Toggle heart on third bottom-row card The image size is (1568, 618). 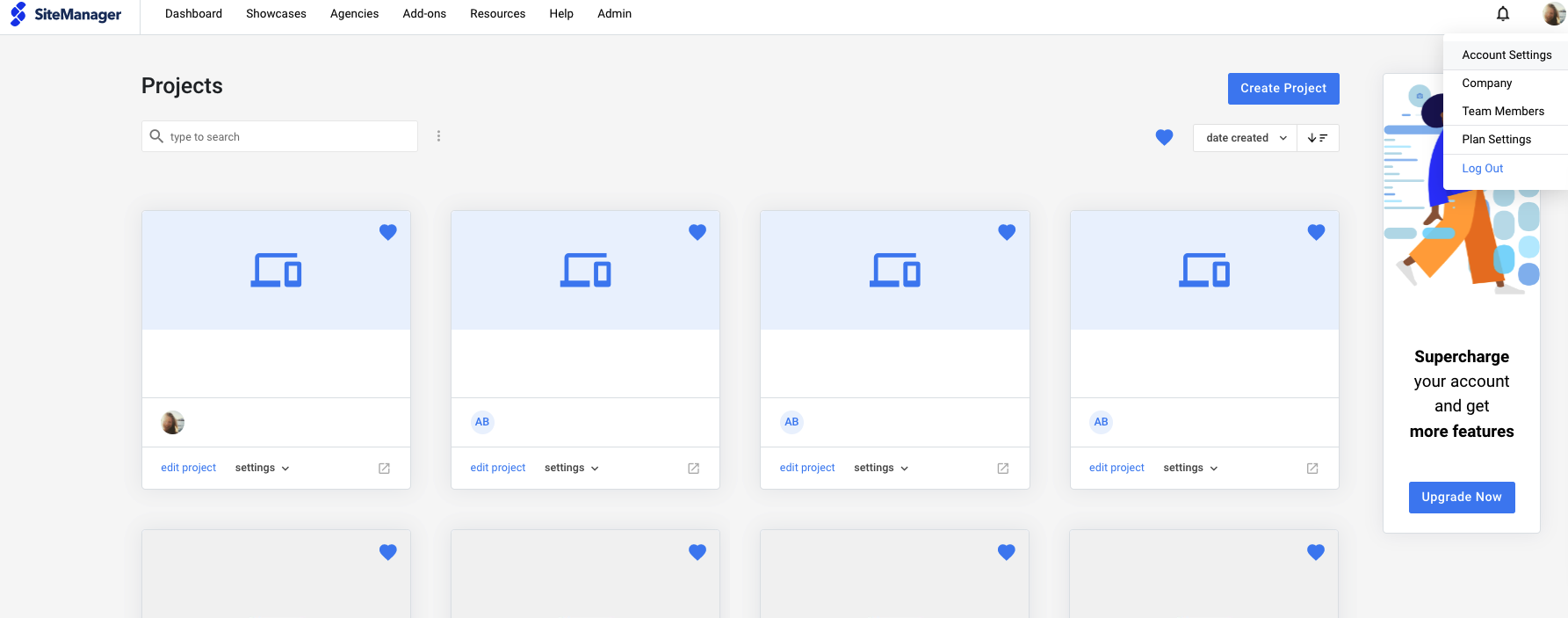coord(1007,552)
